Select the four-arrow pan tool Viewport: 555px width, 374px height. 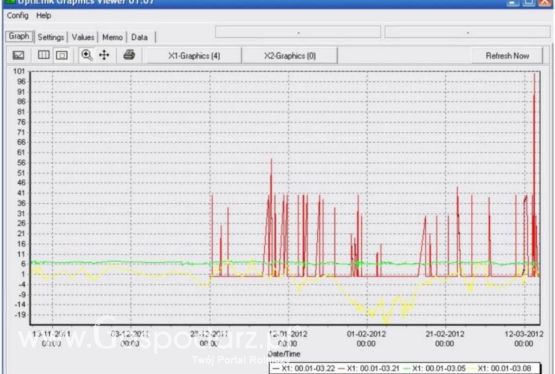coord(104,55)
